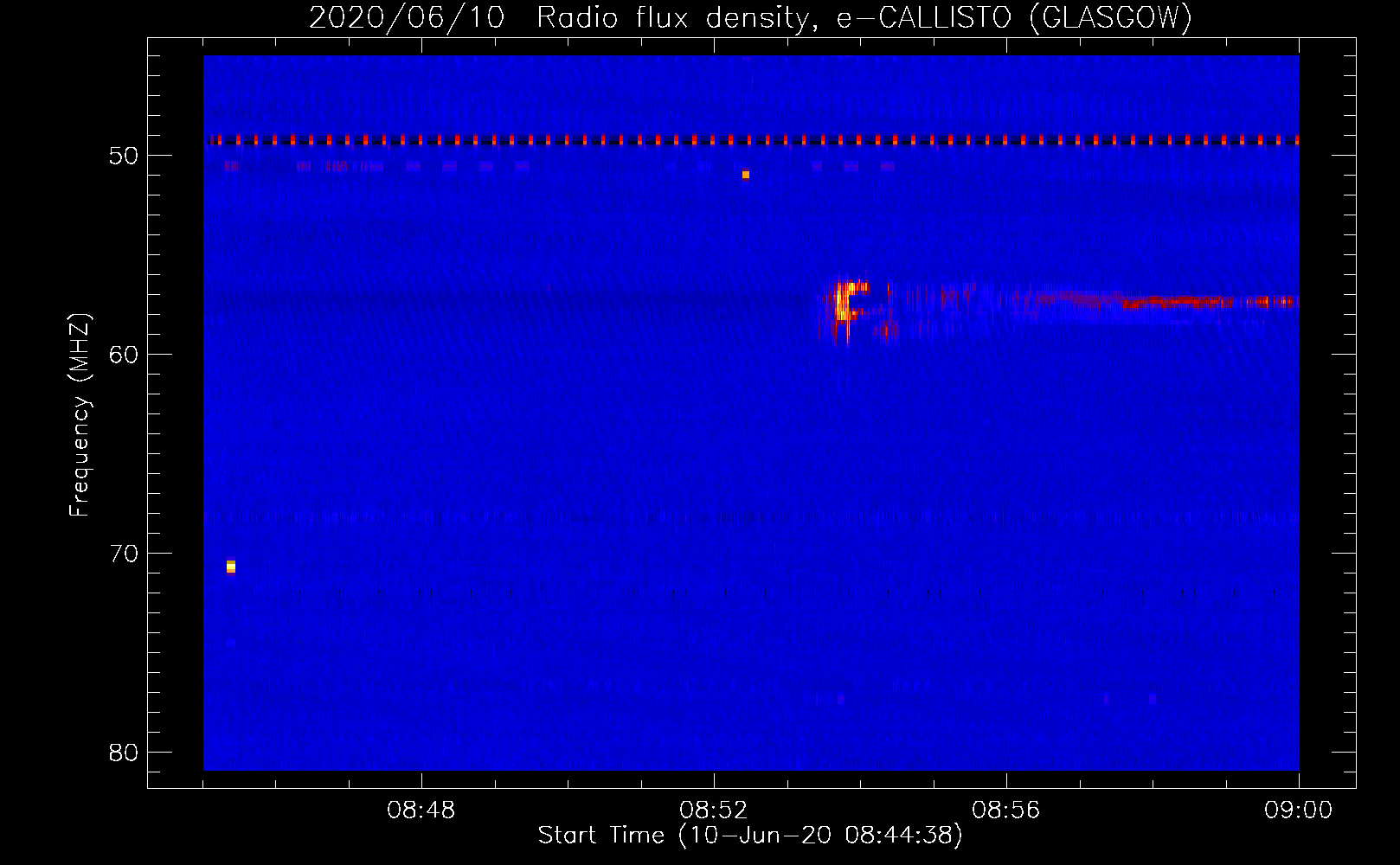The image size is (1400, 865).
Task: Click the 80 MHz frequency tick label
Action: [125, 752]
